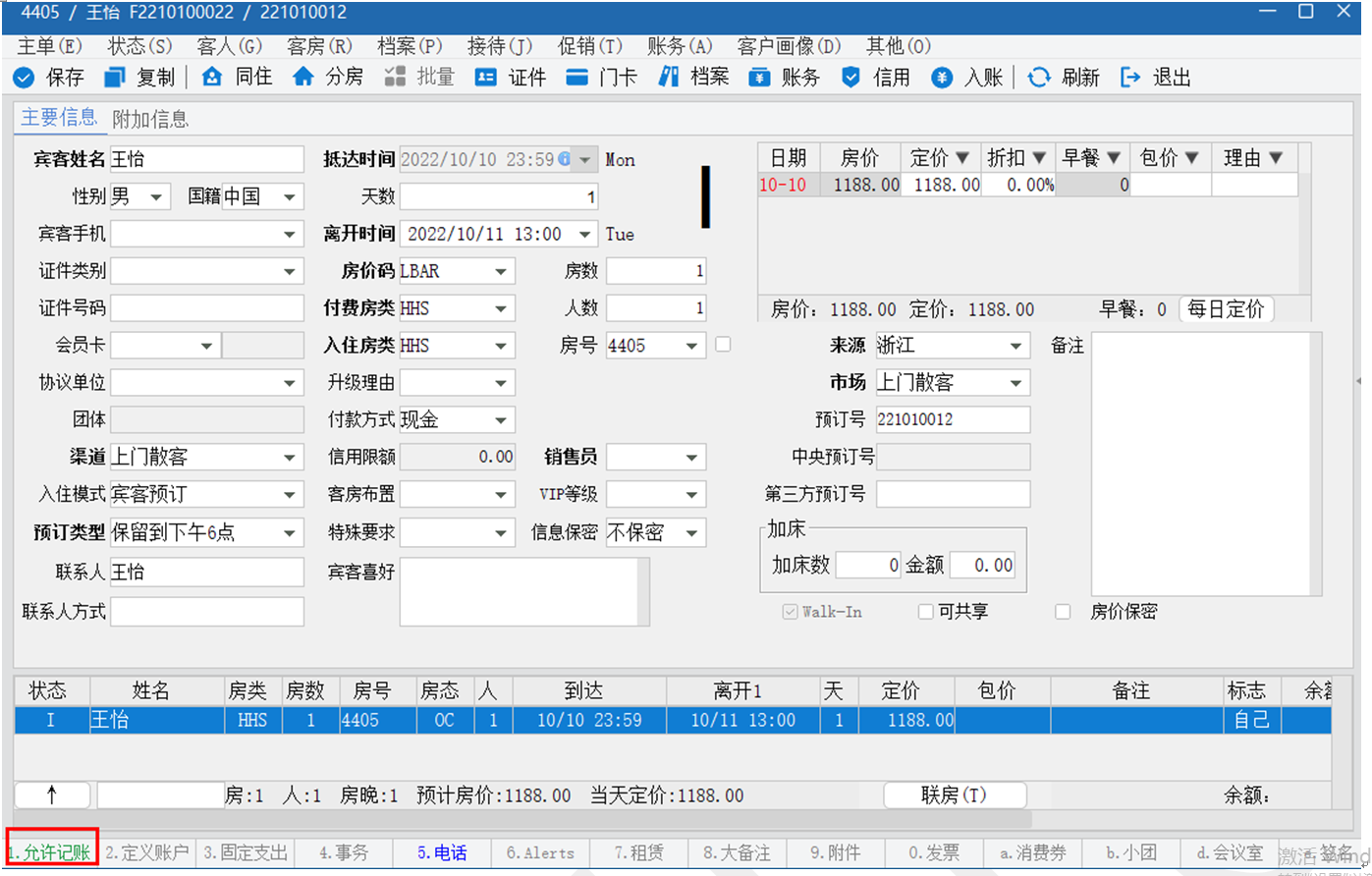Click the 第三方预订号 input field
The width and height of the screenshot is (1372, 876).
pyautogui.click(x=953, y=494)
